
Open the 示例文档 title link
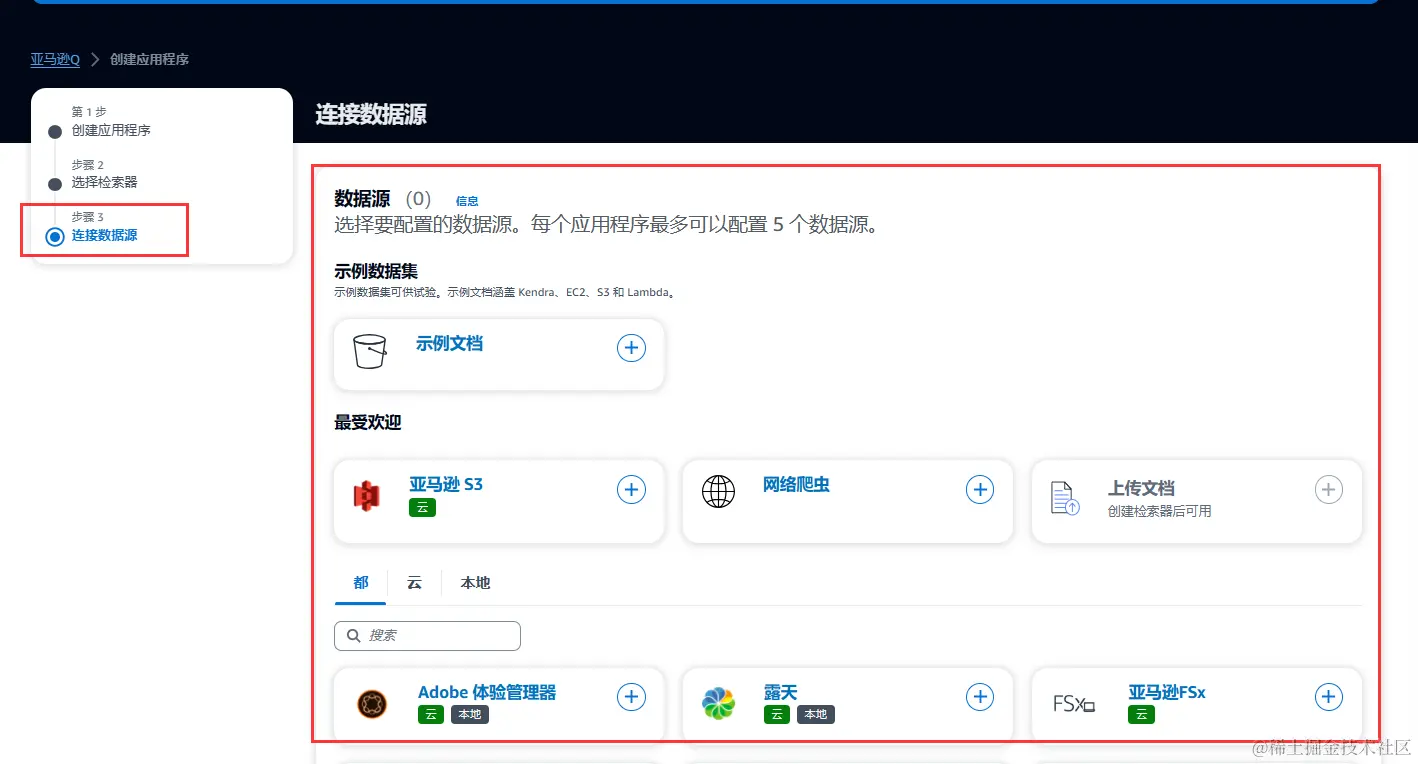click(x=449, y=343)
